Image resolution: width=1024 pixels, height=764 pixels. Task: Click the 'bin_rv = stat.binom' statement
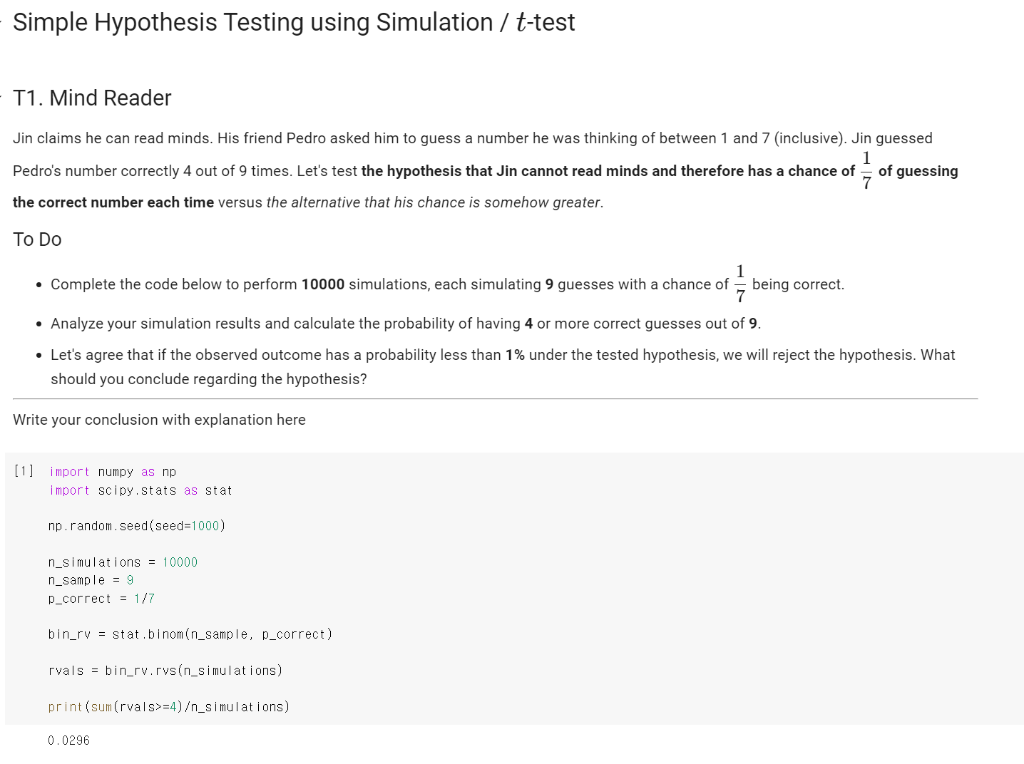pos(190,634)
